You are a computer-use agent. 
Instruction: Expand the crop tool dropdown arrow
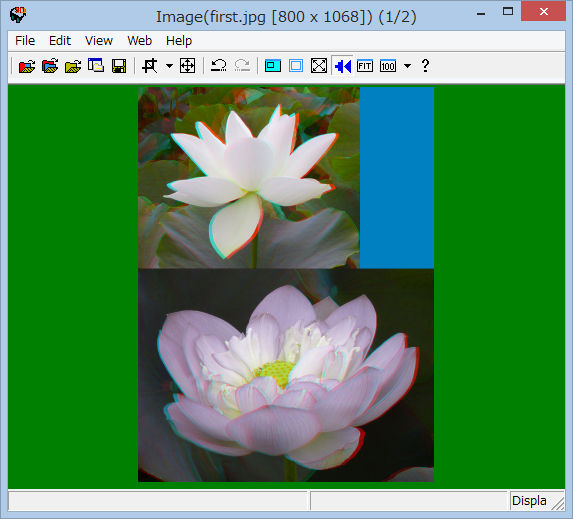click(169, 66)
